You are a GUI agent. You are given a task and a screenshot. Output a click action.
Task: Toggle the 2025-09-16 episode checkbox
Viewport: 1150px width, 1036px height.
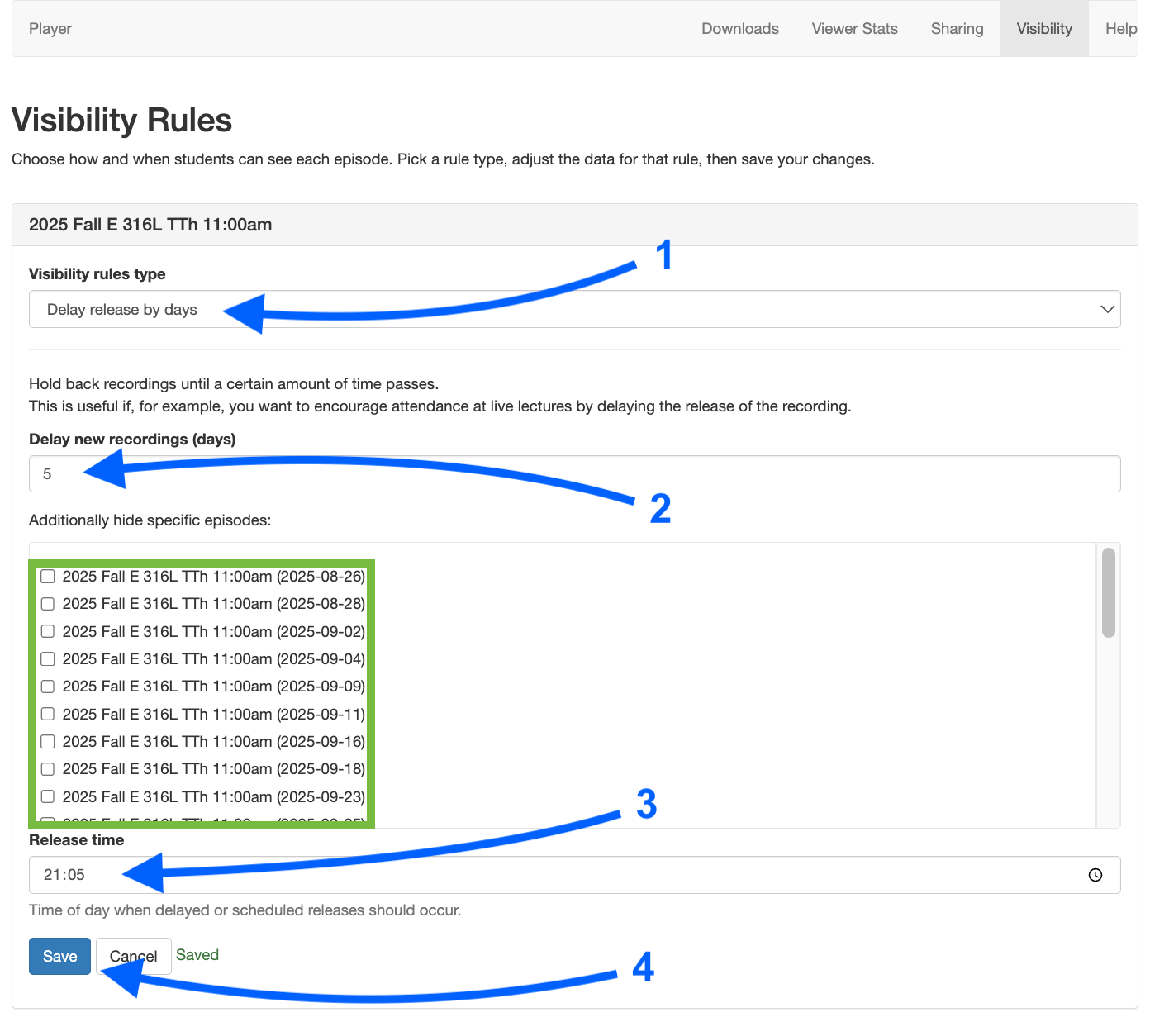click(48, 742)
